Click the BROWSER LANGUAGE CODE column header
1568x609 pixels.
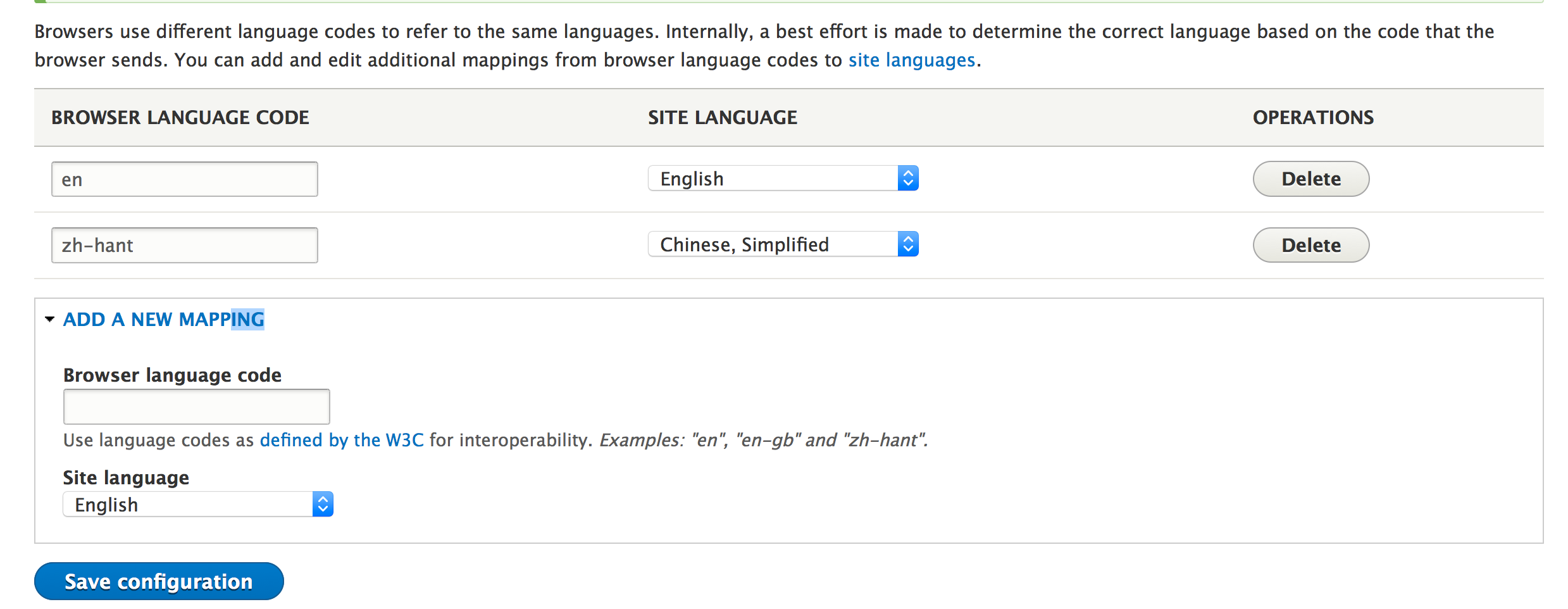click(x=180, y=117)
